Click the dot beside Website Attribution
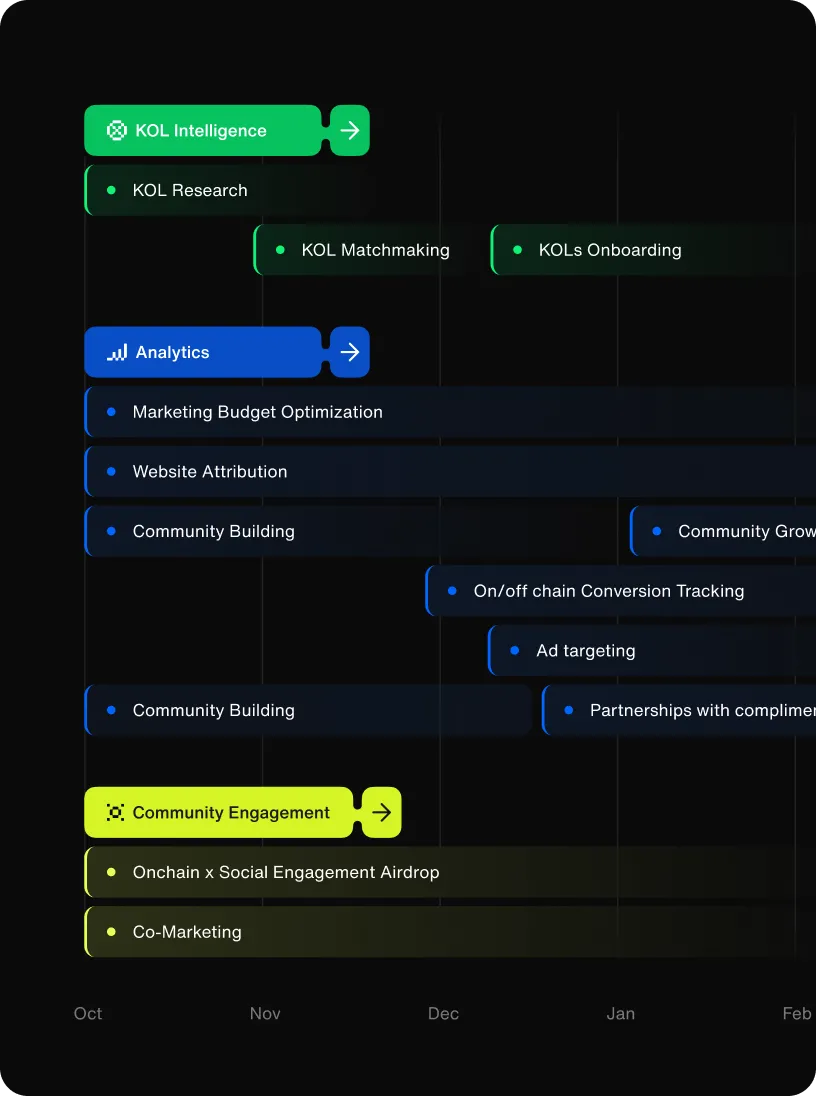816x1096 pixels. click(x=112, y=471)
